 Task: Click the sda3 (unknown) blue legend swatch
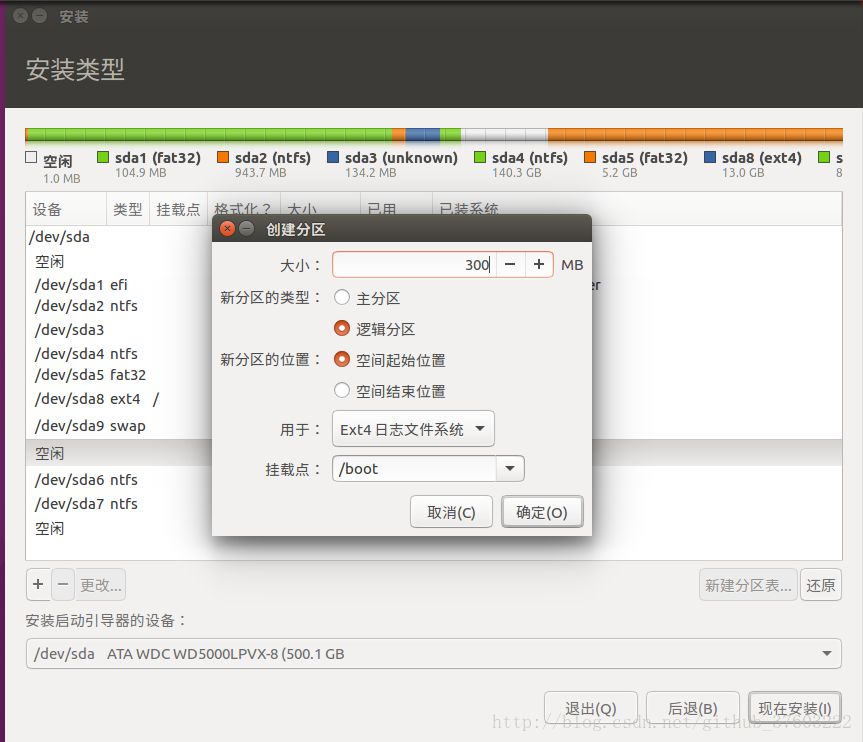(333, 157)
